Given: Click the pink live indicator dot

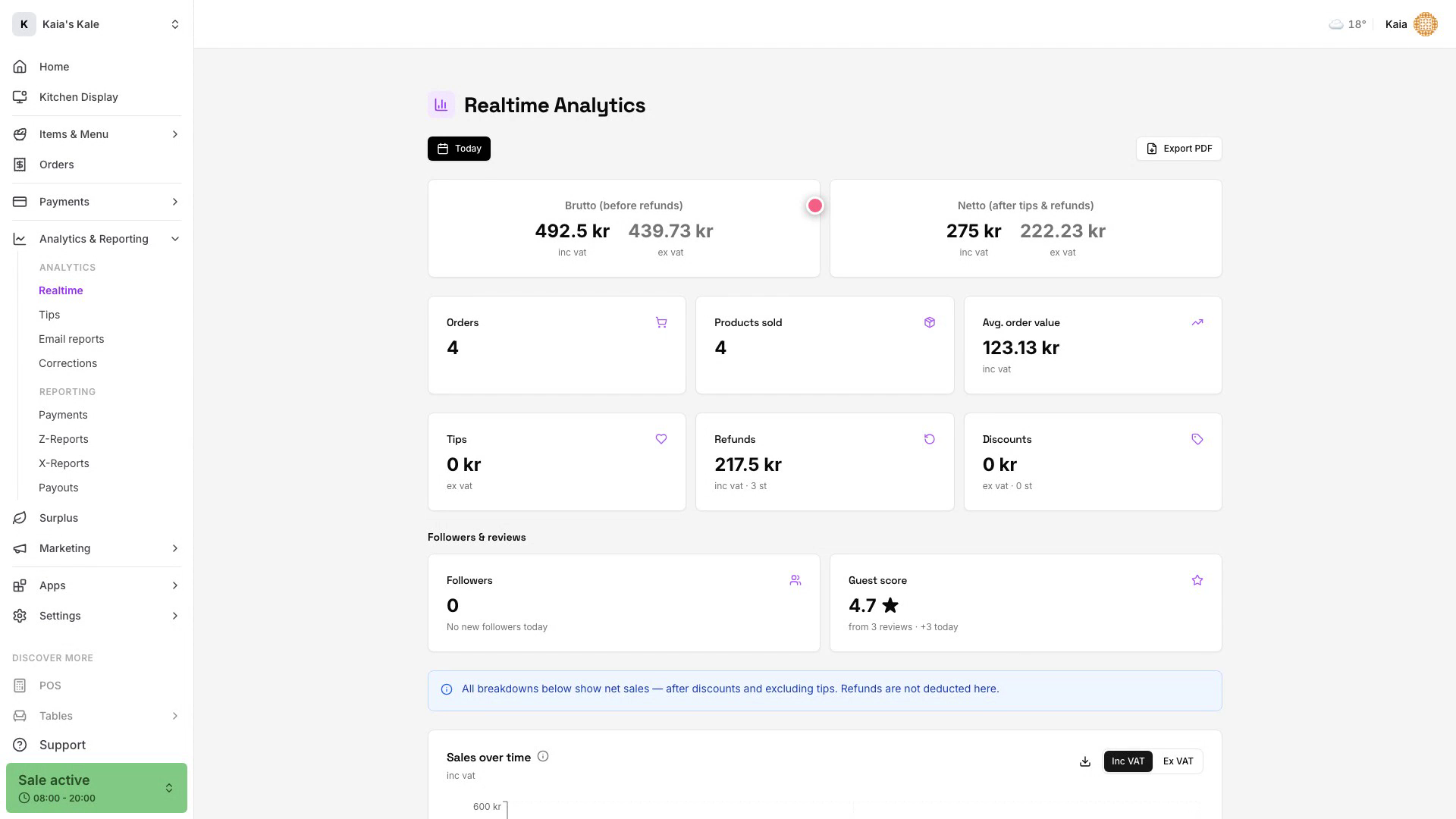Looking at the screenshot, I should coord(814,206).
